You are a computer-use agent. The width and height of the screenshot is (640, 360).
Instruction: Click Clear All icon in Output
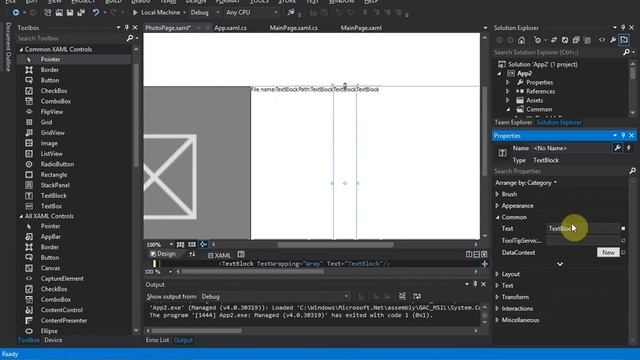tap(402, 296)
